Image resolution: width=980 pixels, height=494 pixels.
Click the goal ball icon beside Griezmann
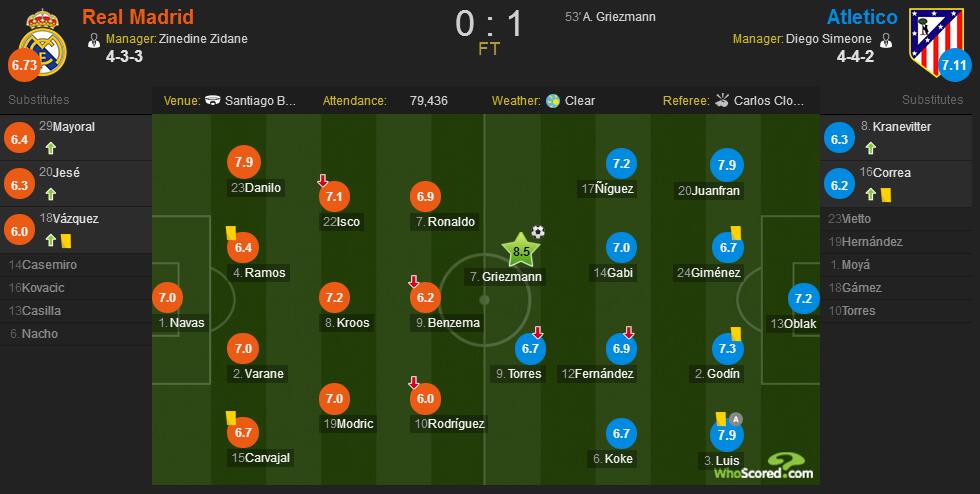pyautogui.click(x=538, y=232)
